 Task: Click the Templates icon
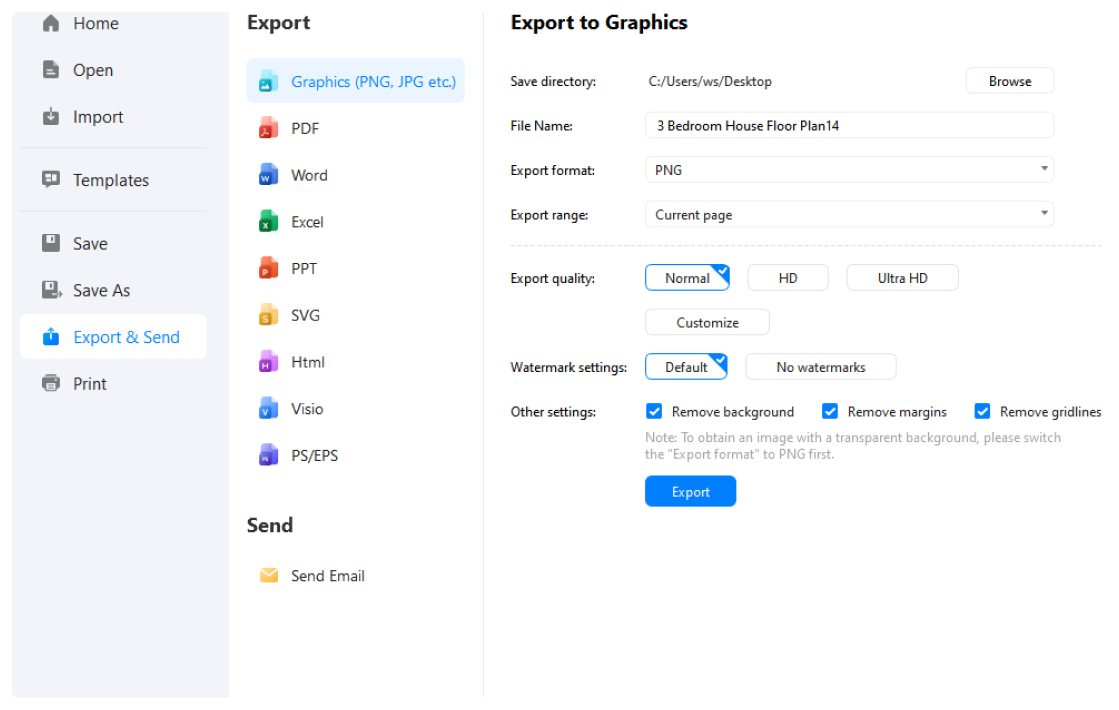click(x=51, y=179)
